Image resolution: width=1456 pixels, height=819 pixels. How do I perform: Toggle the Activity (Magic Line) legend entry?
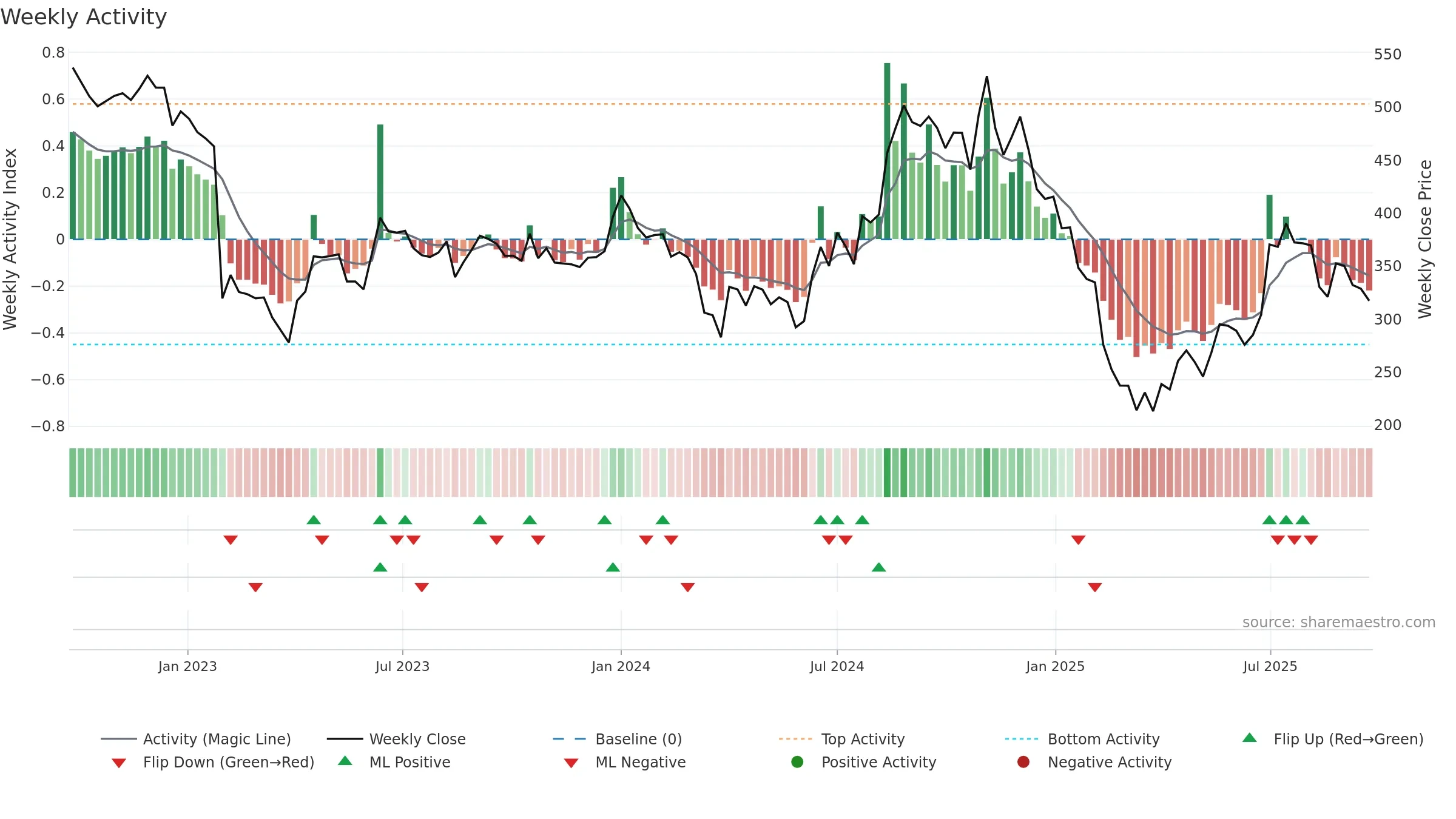tap(196, 739)
